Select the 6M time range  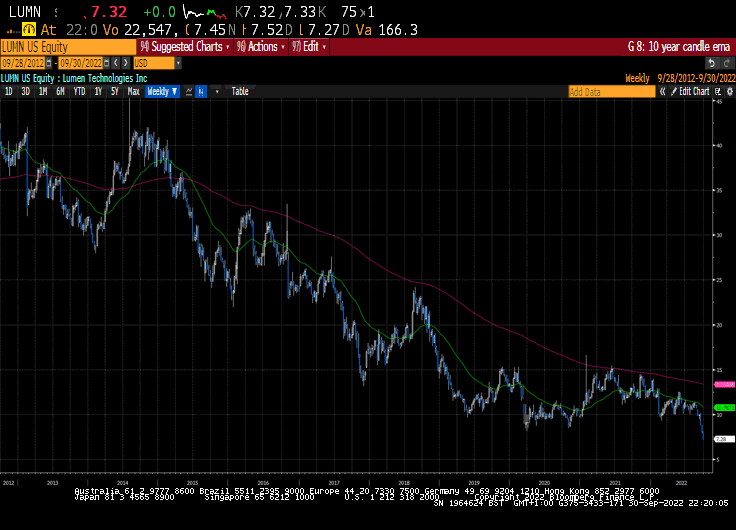[60, 92]
